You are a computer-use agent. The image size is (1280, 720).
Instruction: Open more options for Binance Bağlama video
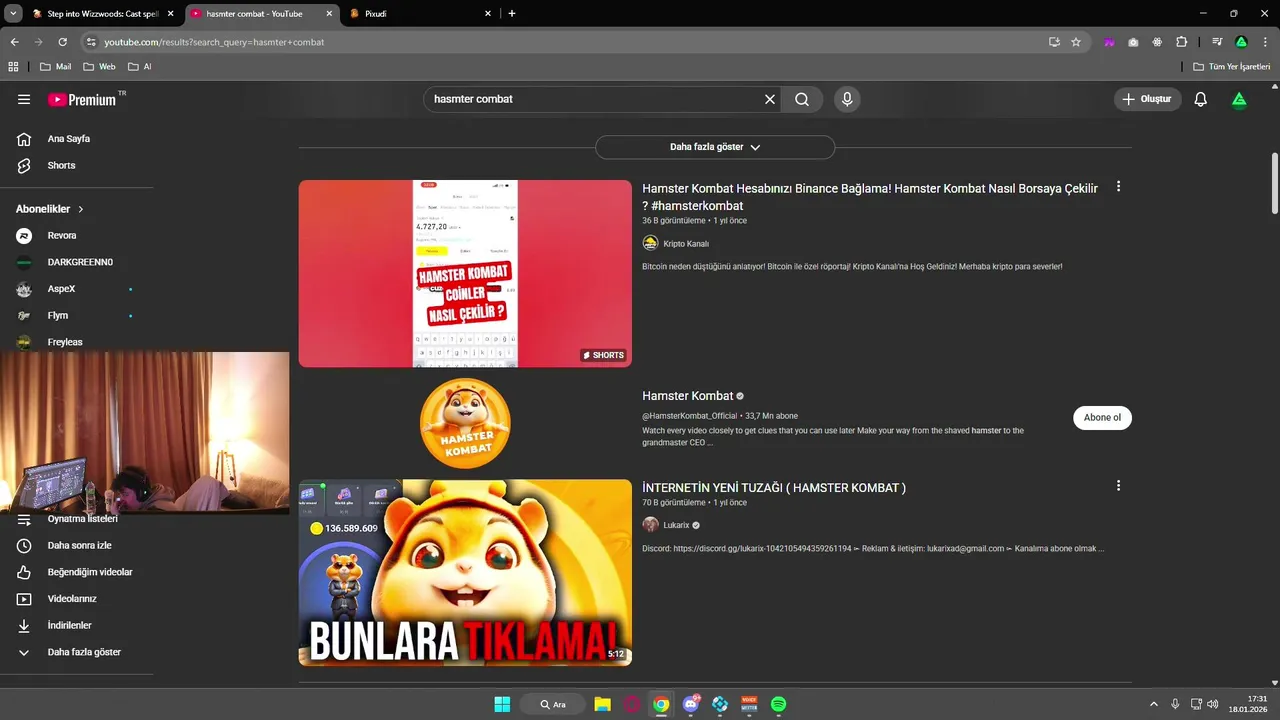click(x=1118, y=186)
